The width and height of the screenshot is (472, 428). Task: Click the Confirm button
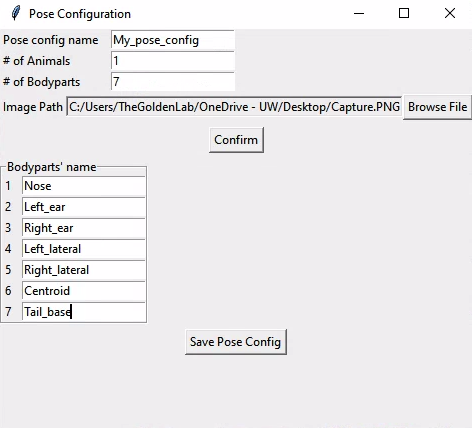pyautogui.click(x=236, y=140)
